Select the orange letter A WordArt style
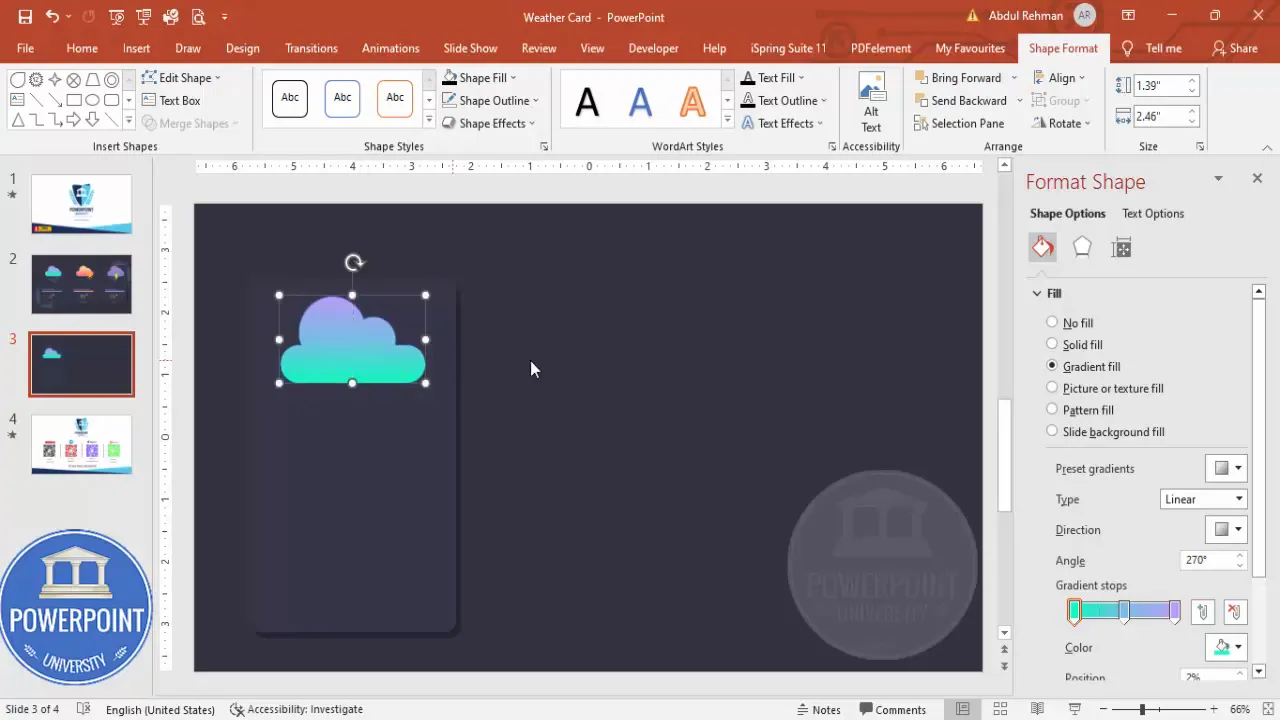Image resolution: width=1280 pixels, height=720 pixels. point(692,100)
